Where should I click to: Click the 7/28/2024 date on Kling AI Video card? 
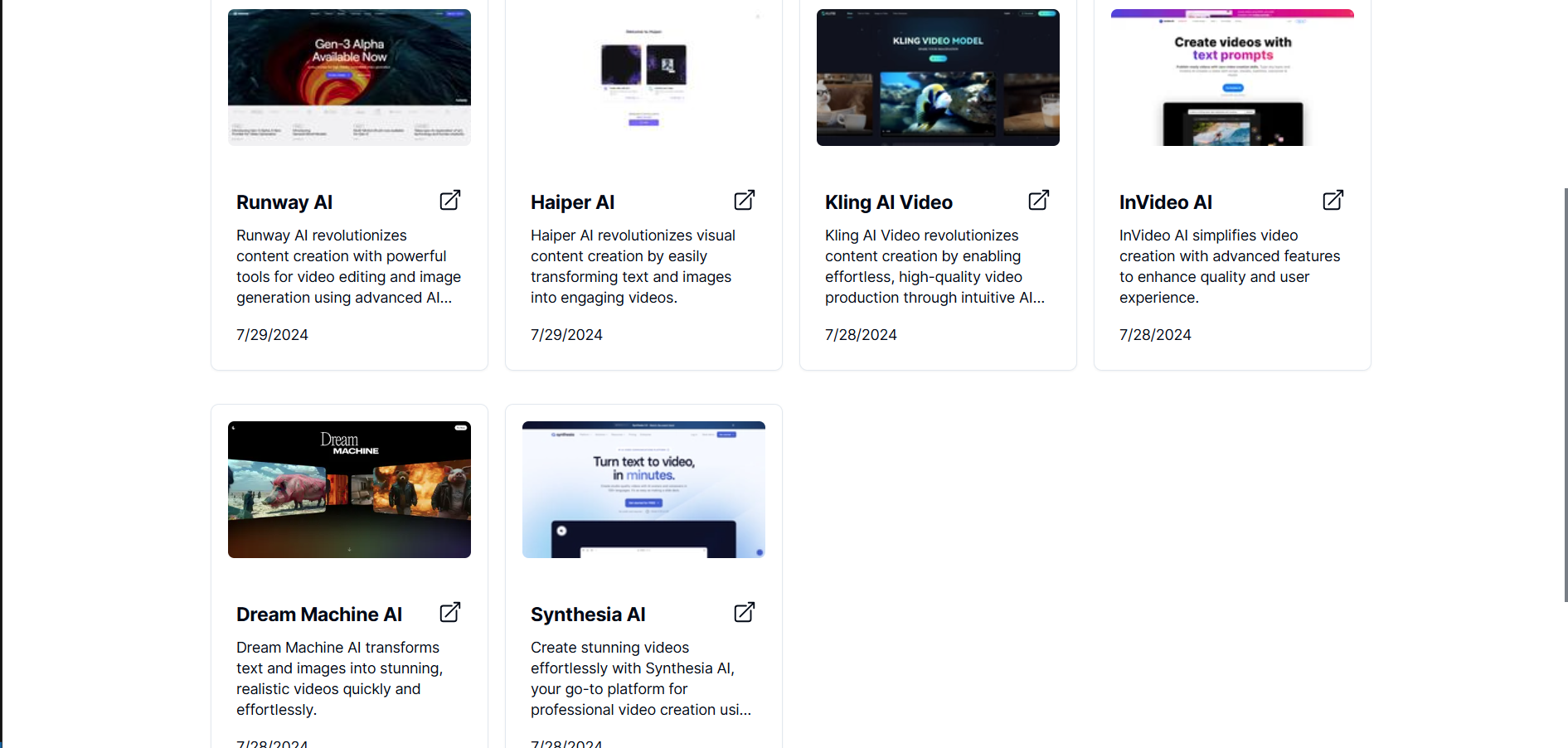point(861,335)
